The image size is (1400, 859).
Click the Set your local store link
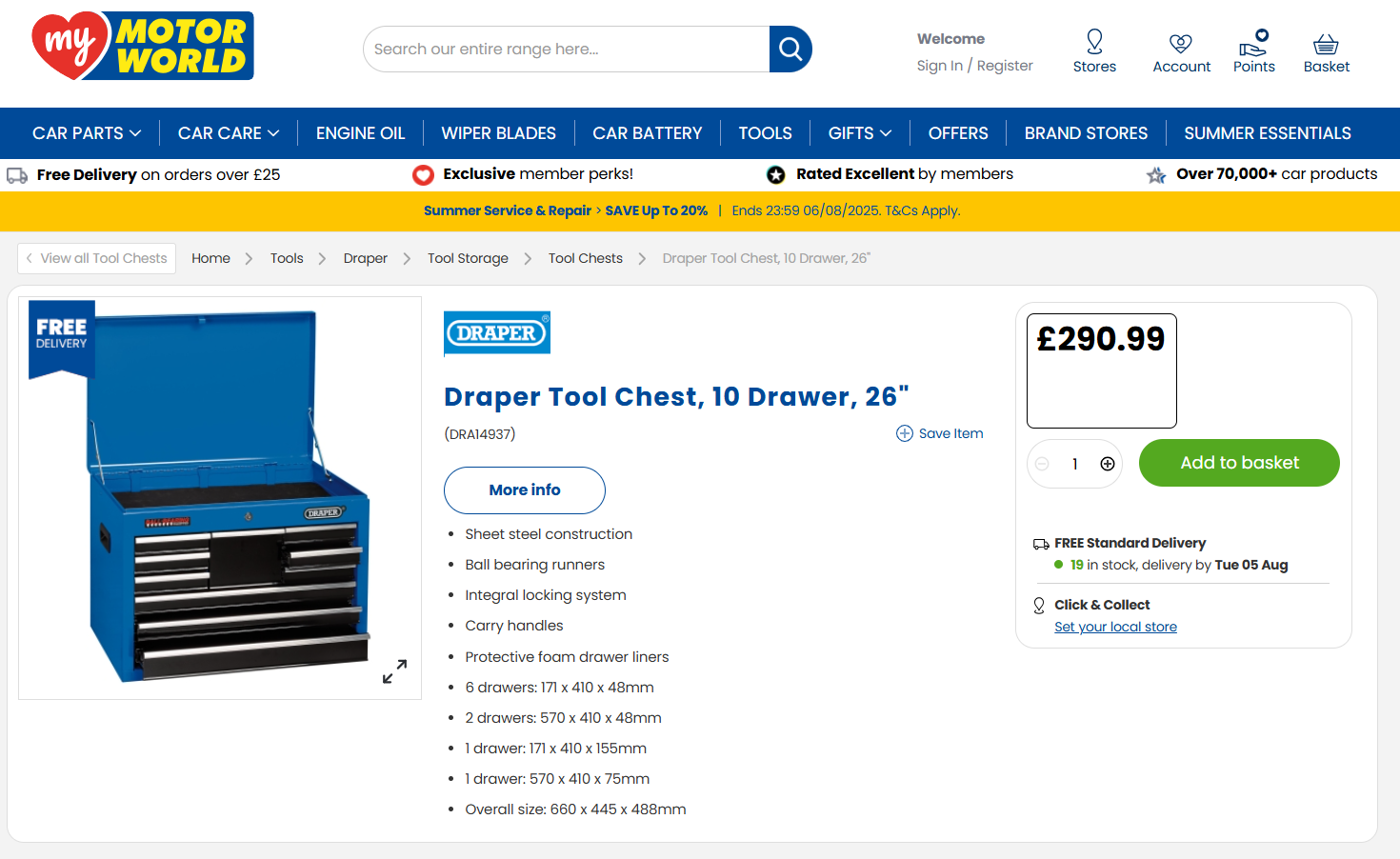tap(1115, 627)
